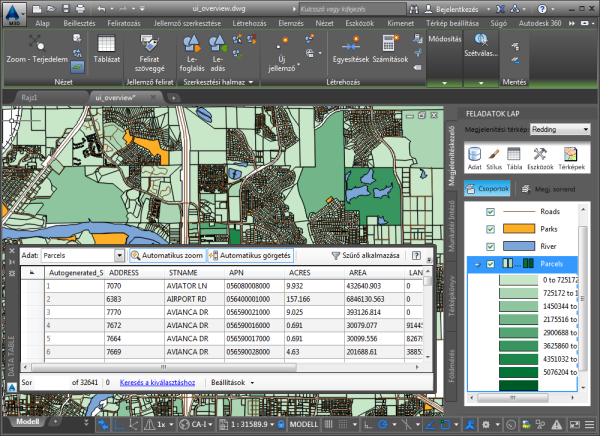Uncheck the Roads layer checkbox

pyautogui.click(x=490, y=212)
